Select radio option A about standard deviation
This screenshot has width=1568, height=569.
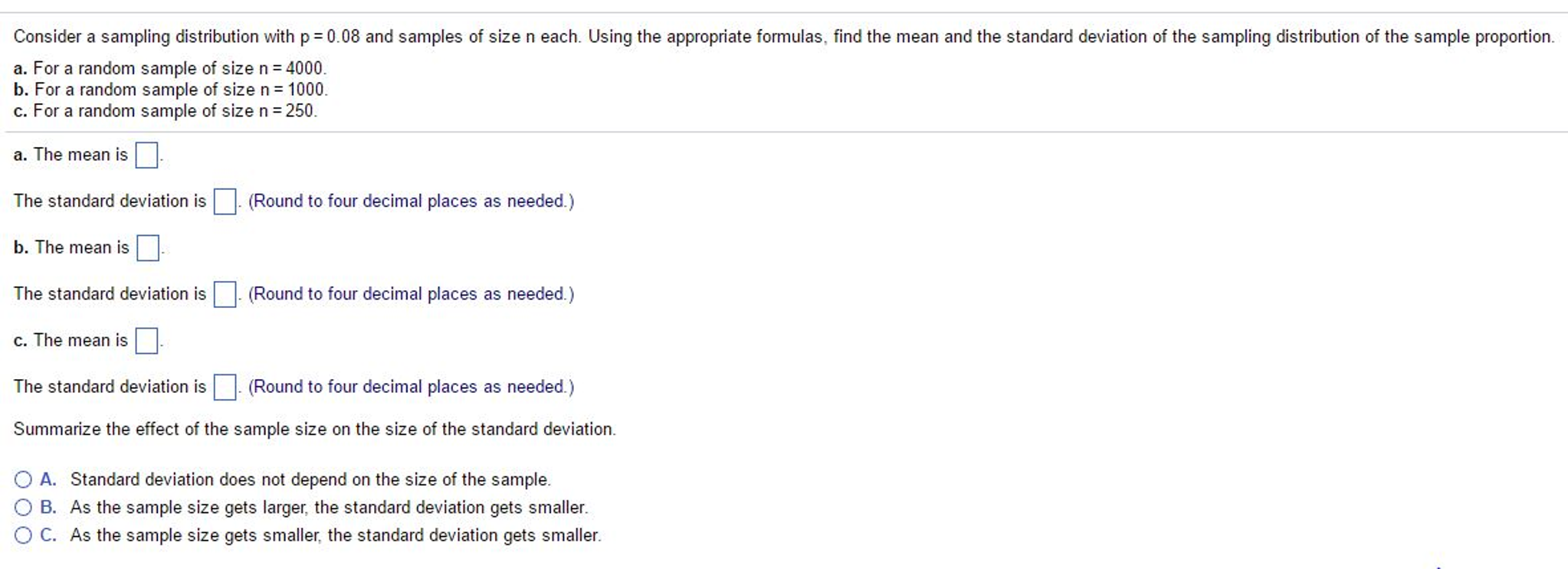pos(23,480)
